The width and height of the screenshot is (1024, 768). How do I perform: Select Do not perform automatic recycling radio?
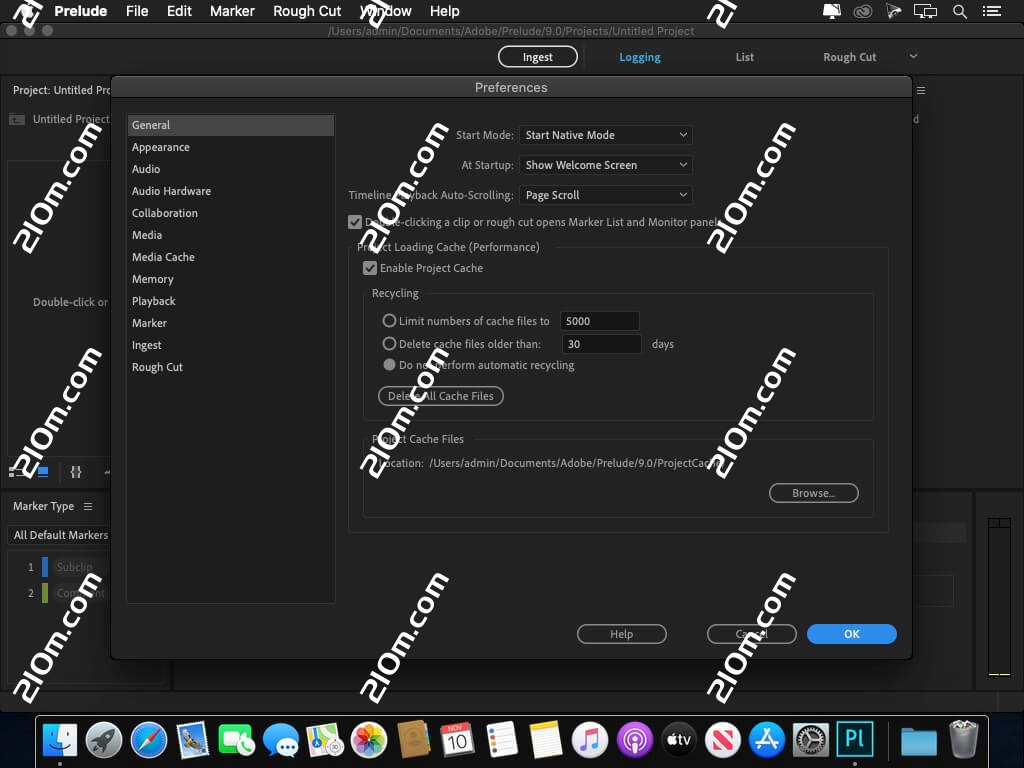click(389, 364)
